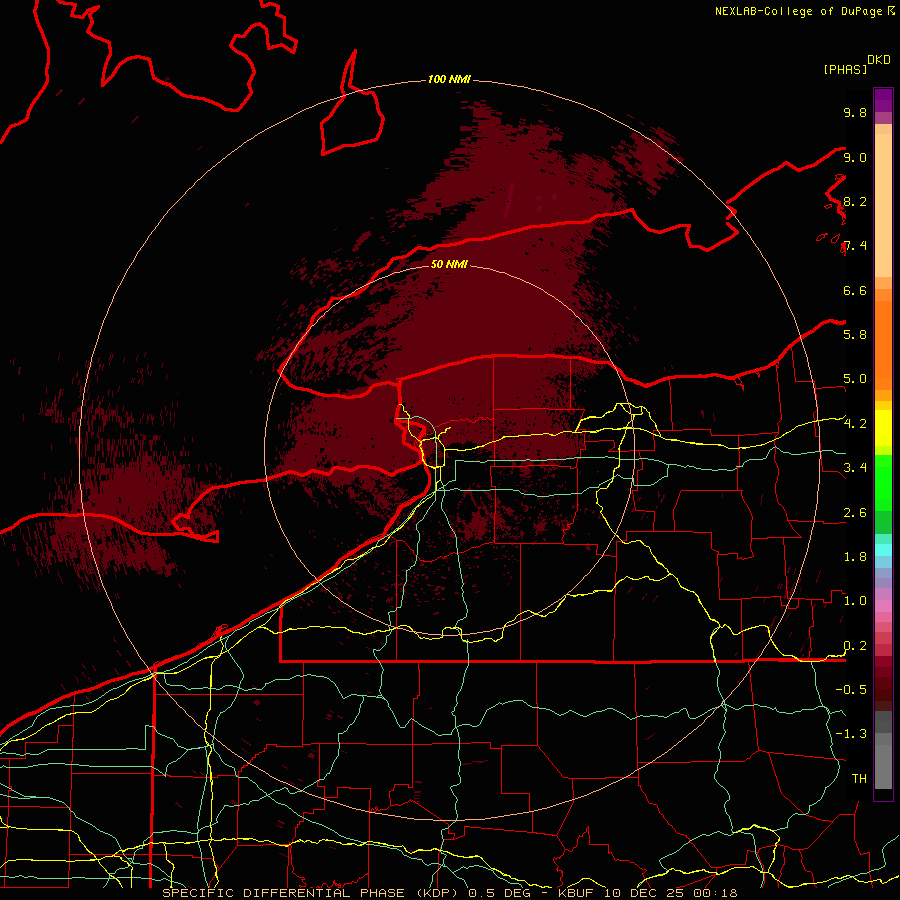Click the [PHAS] units label
Screen dimensions: 900x900
coord(845,69)
